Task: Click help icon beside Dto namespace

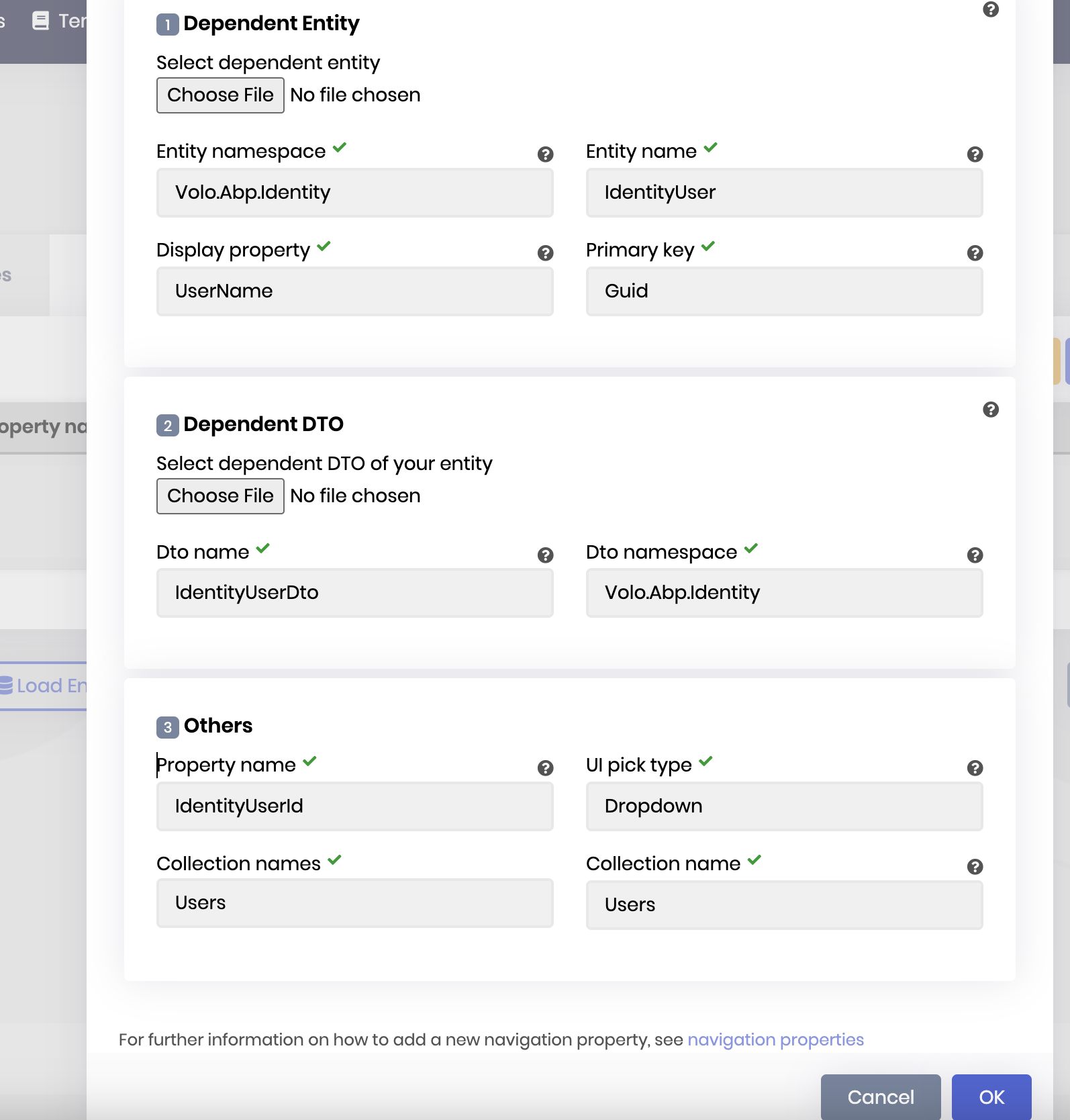Action: 975,555
